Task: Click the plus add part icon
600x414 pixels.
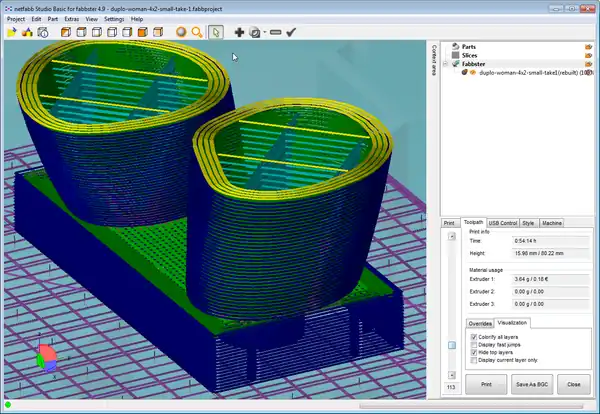Action: tap(239, 32)
